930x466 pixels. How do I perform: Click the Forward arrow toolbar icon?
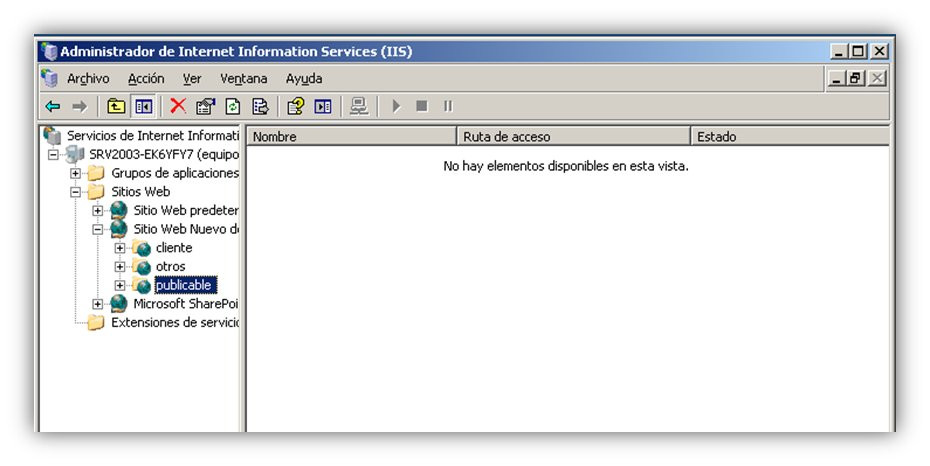point(79,107)
